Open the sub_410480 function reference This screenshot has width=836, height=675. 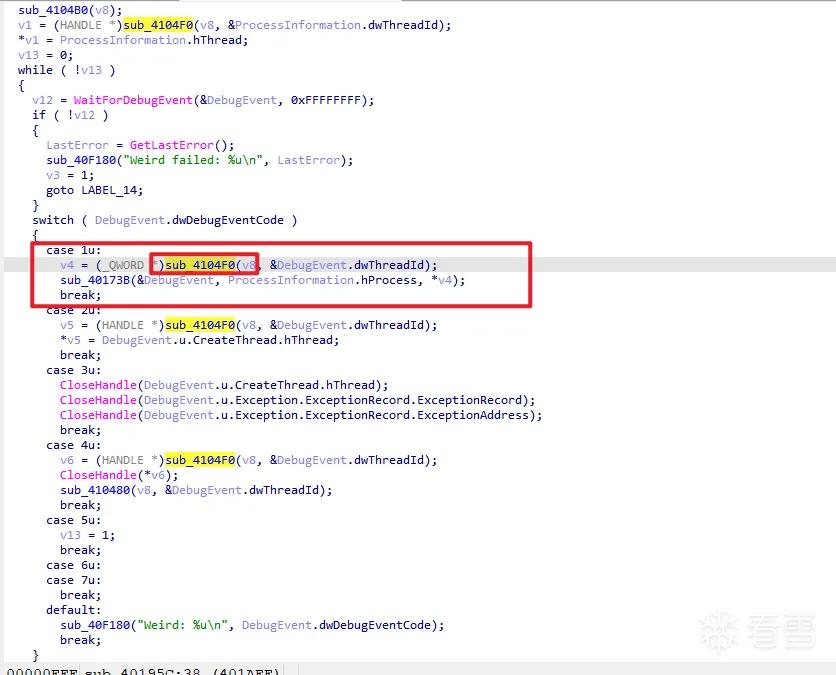click(95, 490)
